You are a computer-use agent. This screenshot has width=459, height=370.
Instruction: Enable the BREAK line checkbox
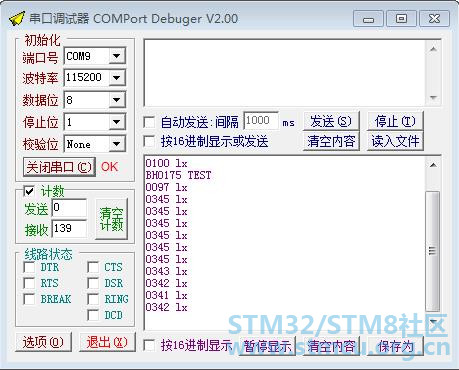point(29,299)
